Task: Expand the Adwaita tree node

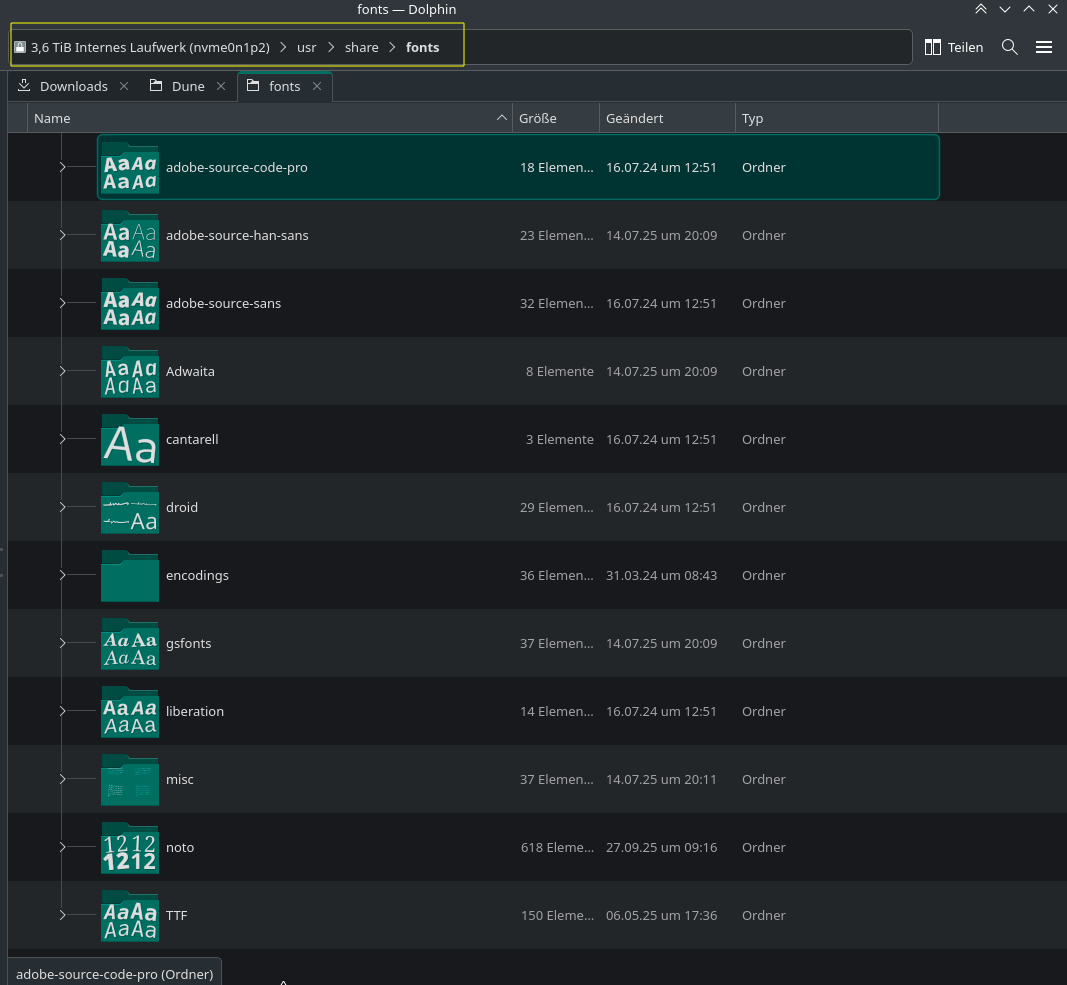Action: pos(63,371)
